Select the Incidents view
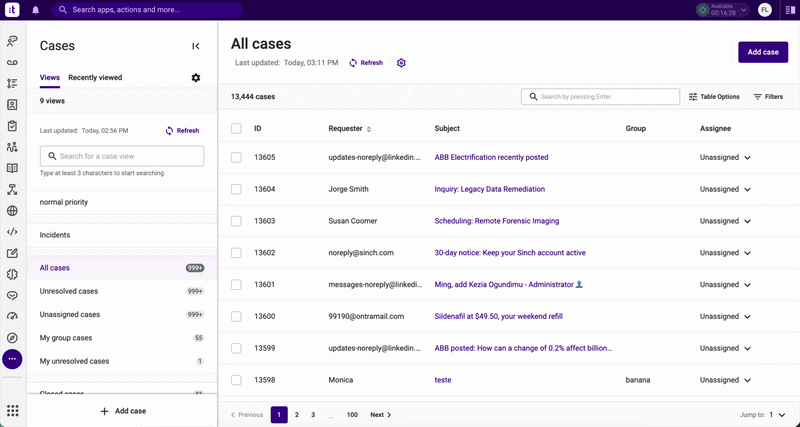The height and width of the screenshot is (427, 800). pos(122,235)
